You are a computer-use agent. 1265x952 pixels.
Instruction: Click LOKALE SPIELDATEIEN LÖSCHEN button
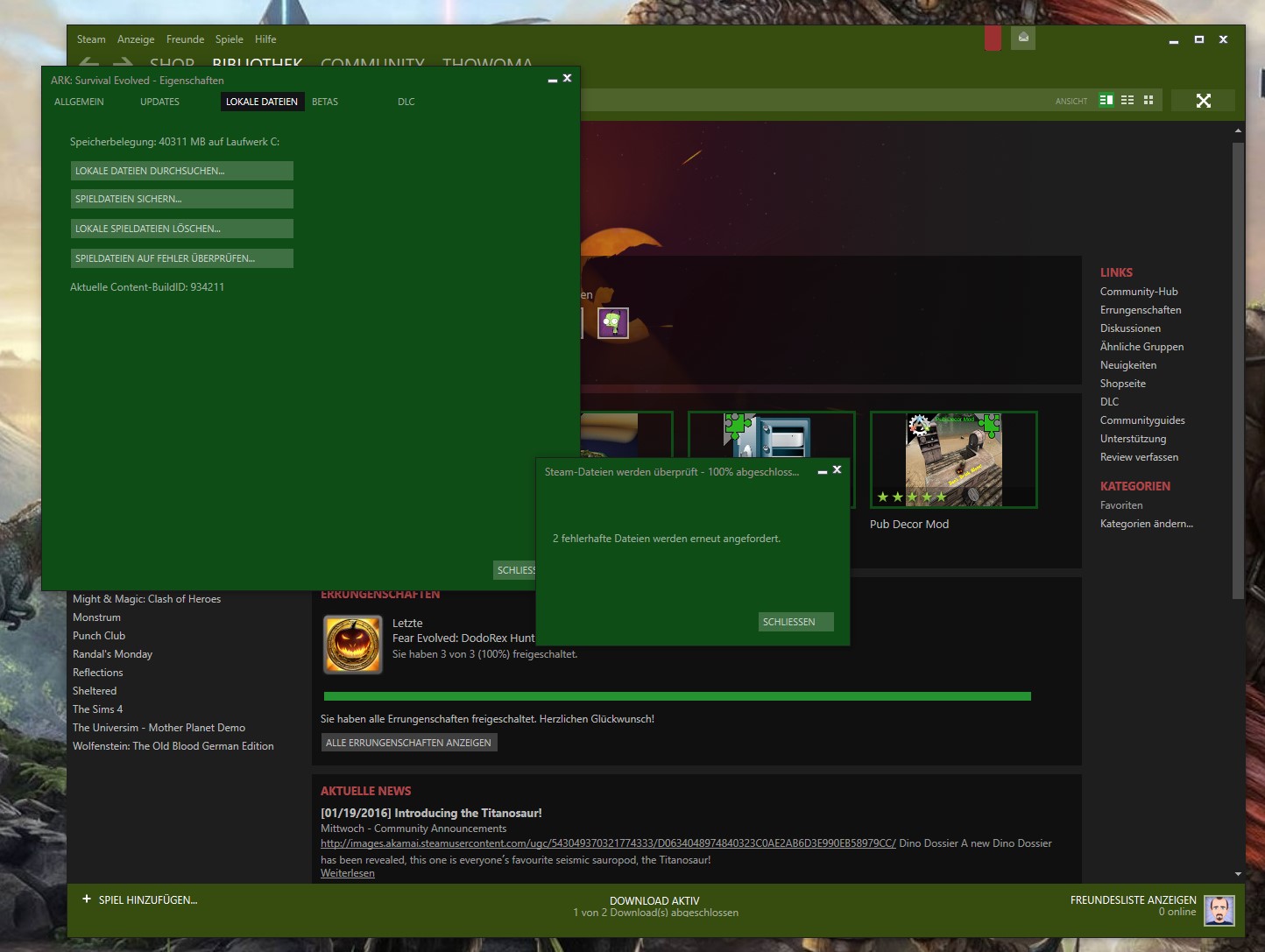181,229
